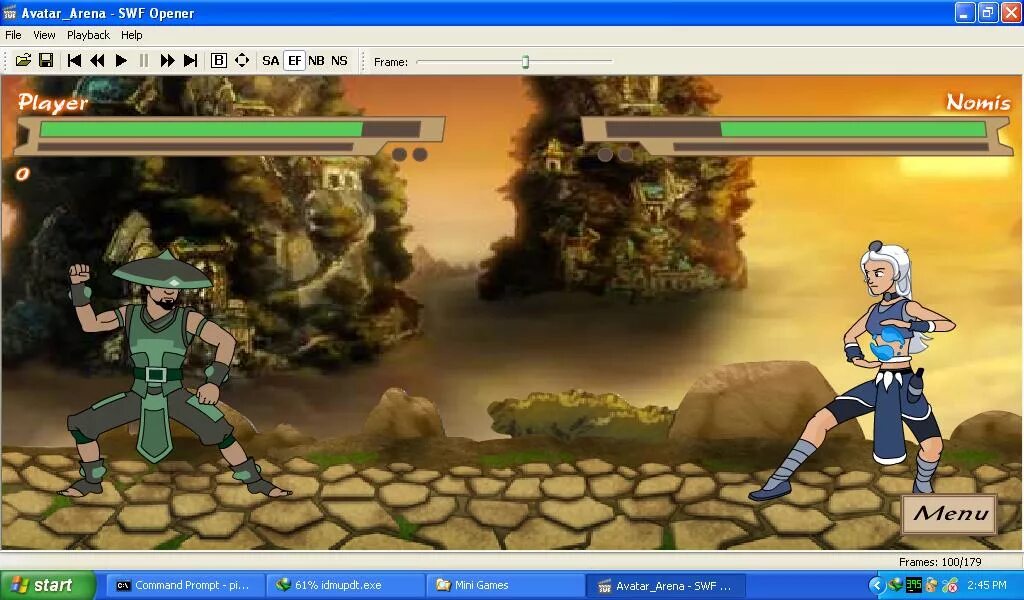Click the green 395 digit tray icon
Screen dimensions: 1024x600
pyautogui.click(x=914, y=585)
